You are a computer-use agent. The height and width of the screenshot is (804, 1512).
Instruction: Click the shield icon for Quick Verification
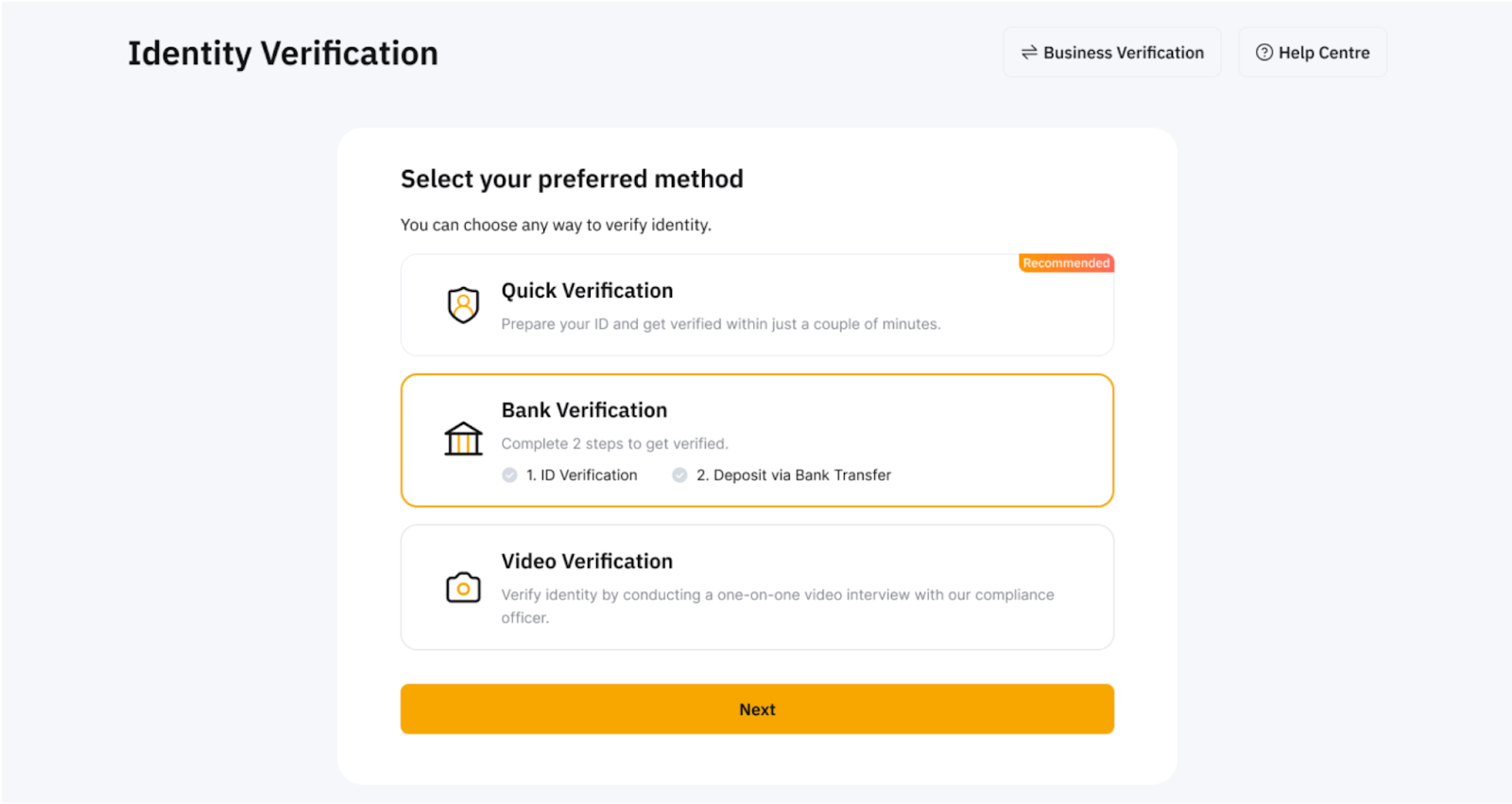pos(463,304)
